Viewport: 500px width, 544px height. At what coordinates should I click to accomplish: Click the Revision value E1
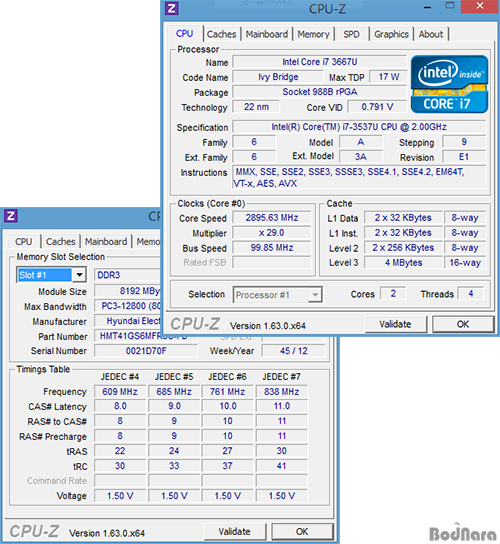click(x=464, y=157)
